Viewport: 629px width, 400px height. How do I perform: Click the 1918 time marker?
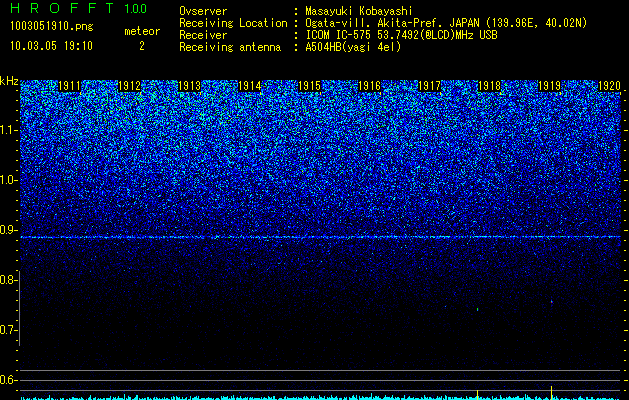[489, 86]
